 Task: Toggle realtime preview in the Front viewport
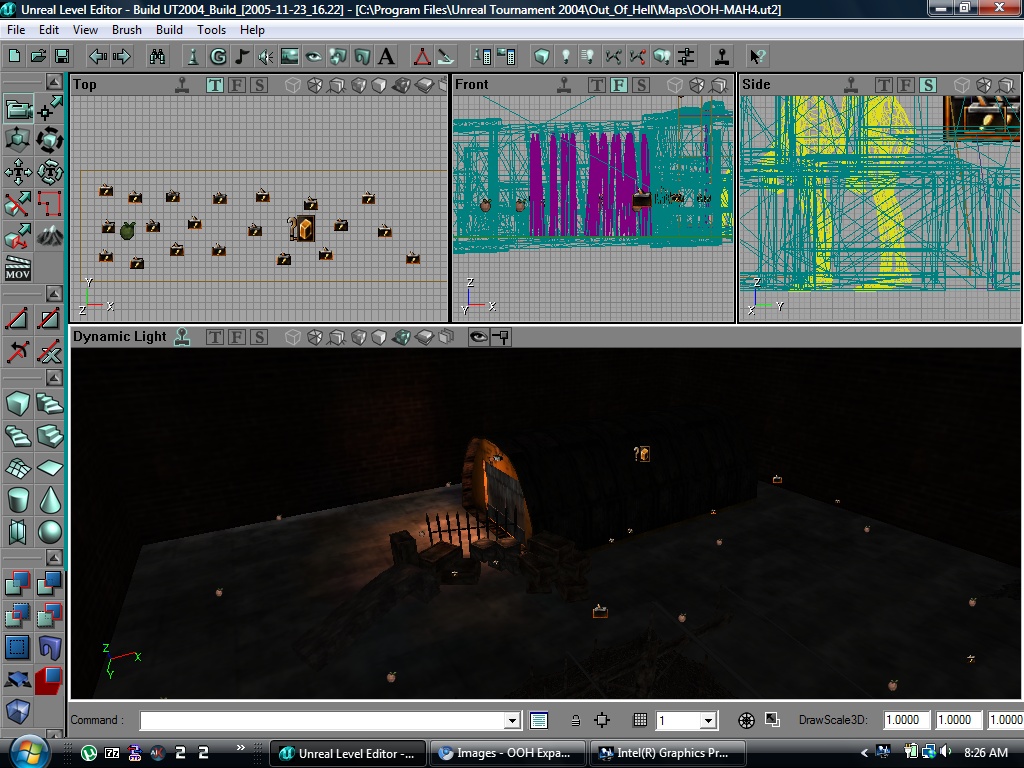[x=564, y=85]
